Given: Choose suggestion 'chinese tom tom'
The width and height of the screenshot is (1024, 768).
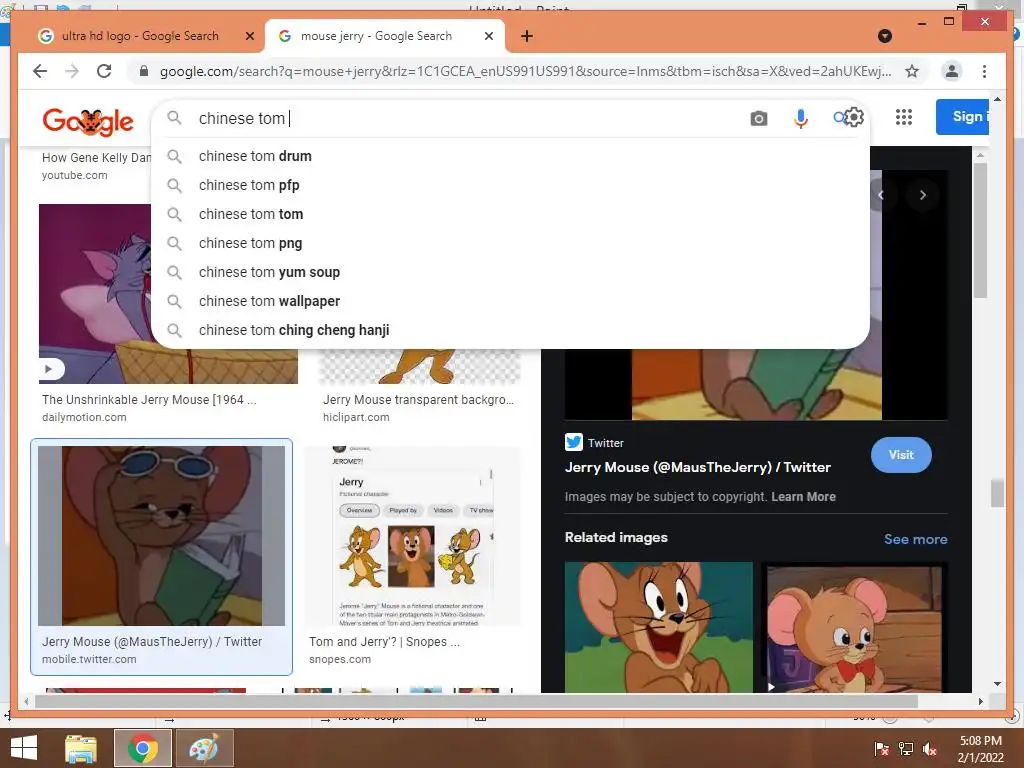Looking at the screenshot, I should [x=510, y=214].
